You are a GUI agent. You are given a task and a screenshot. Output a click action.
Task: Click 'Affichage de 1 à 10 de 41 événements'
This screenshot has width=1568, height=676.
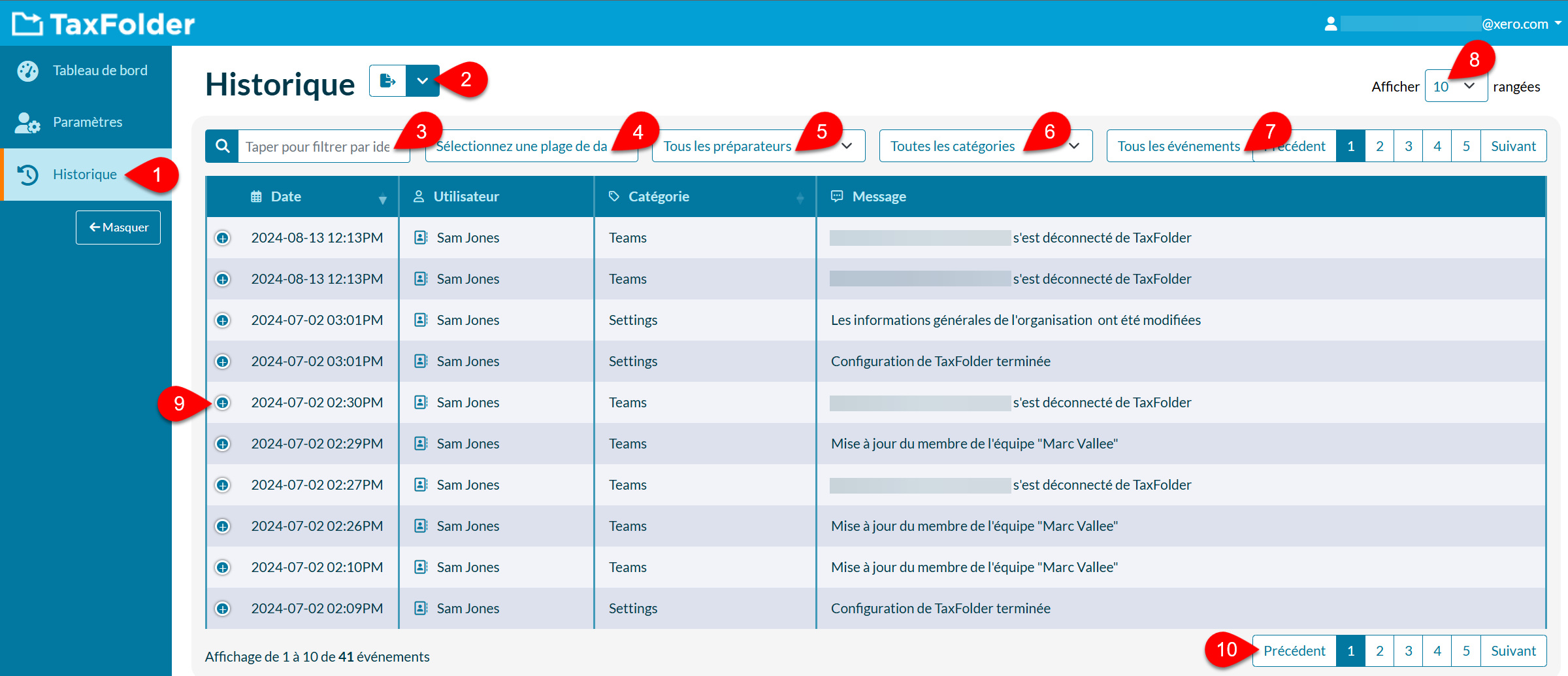[x=318, y=656]
